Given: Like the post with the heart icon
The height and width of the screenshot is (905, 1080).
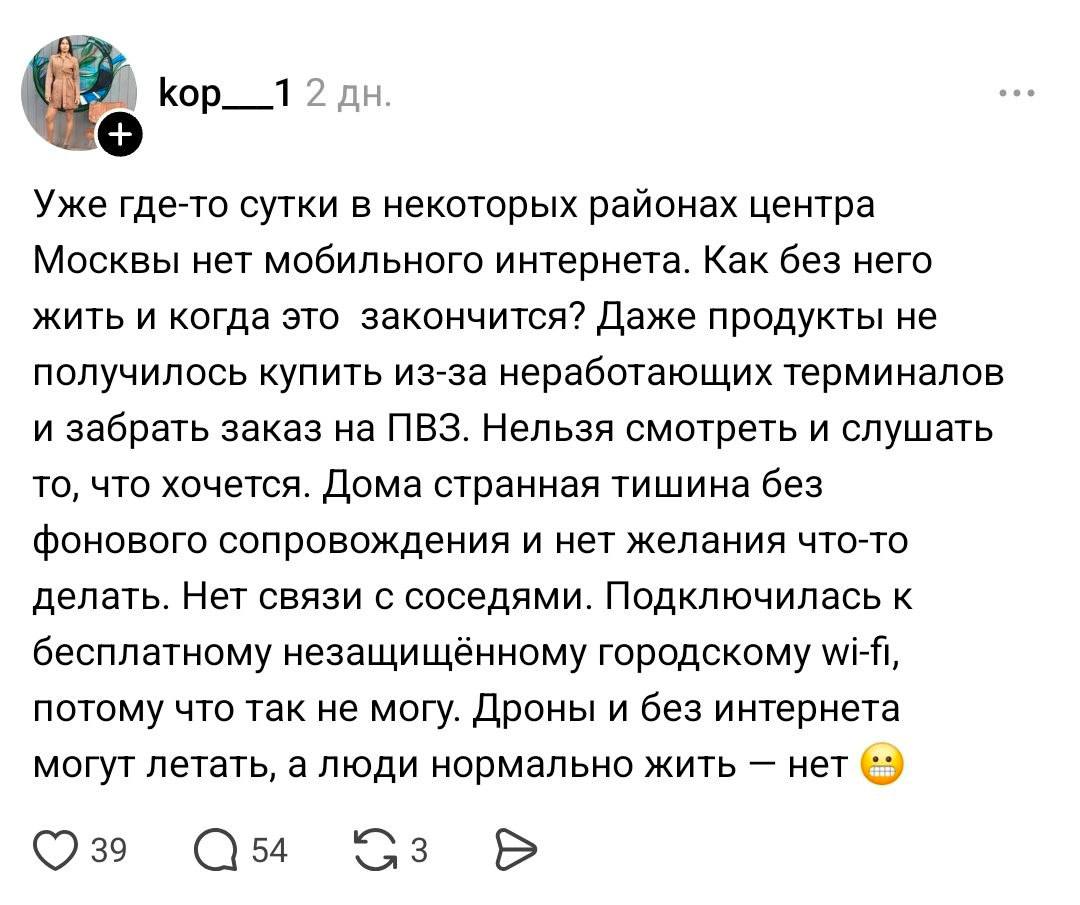Looking at the screenshot, I should tap(58, 850).
